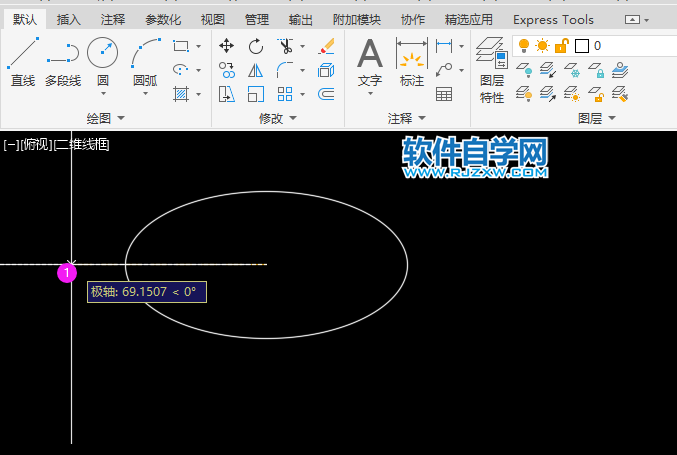Open the Express Tools tab
The height and width of the screenshot is (455, 677).
point(553,19)
